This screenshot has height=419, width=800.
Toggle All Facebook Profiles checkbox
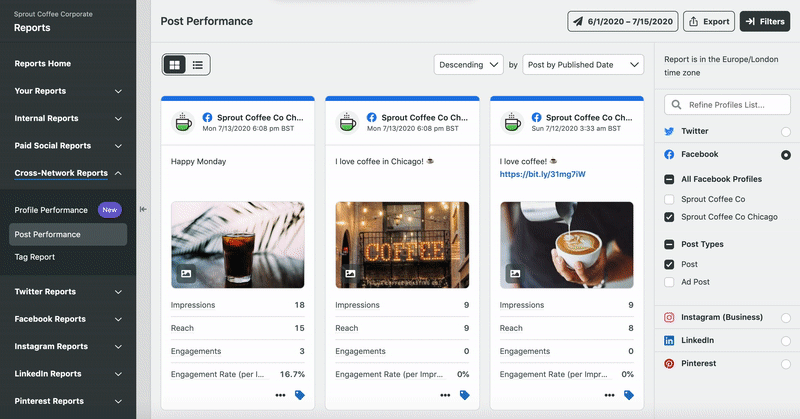(x=669, y=179)
